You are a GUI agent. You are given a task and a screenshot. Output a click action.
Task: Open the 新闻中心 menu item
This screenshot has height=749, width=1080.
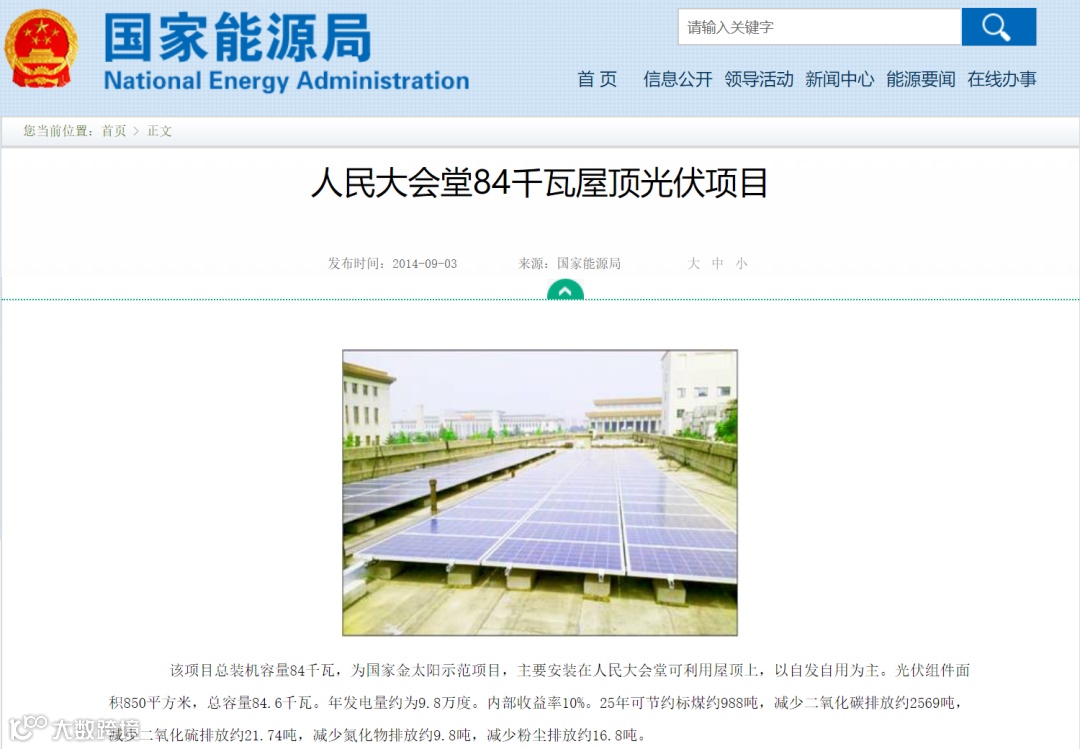[840, 79]
